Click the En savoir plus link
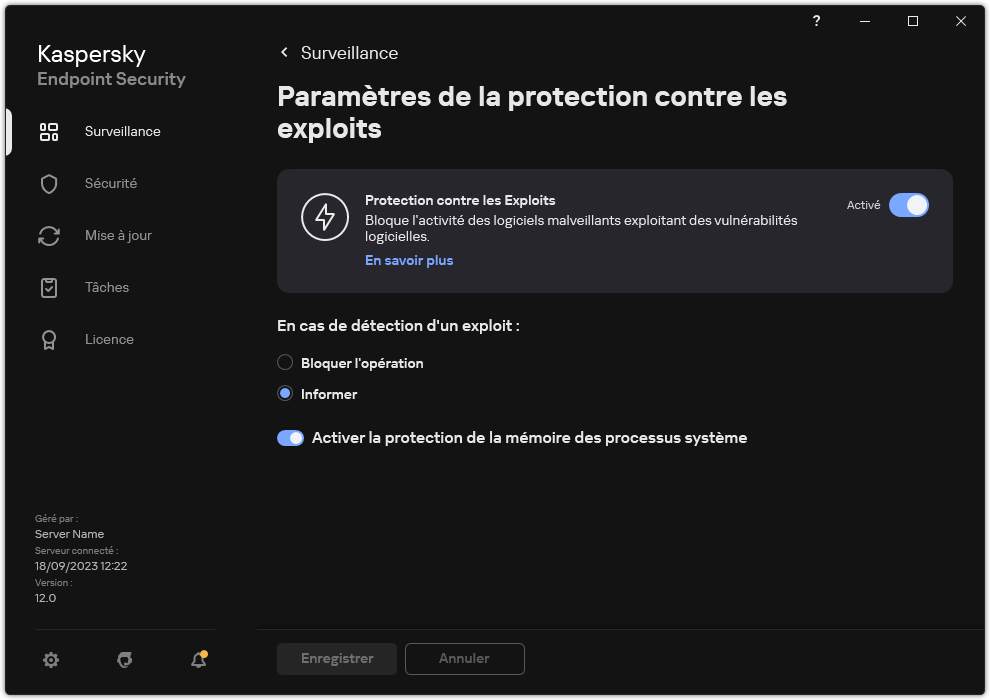The width and height of the screenshot is (990, 700). tap(408, 260)
